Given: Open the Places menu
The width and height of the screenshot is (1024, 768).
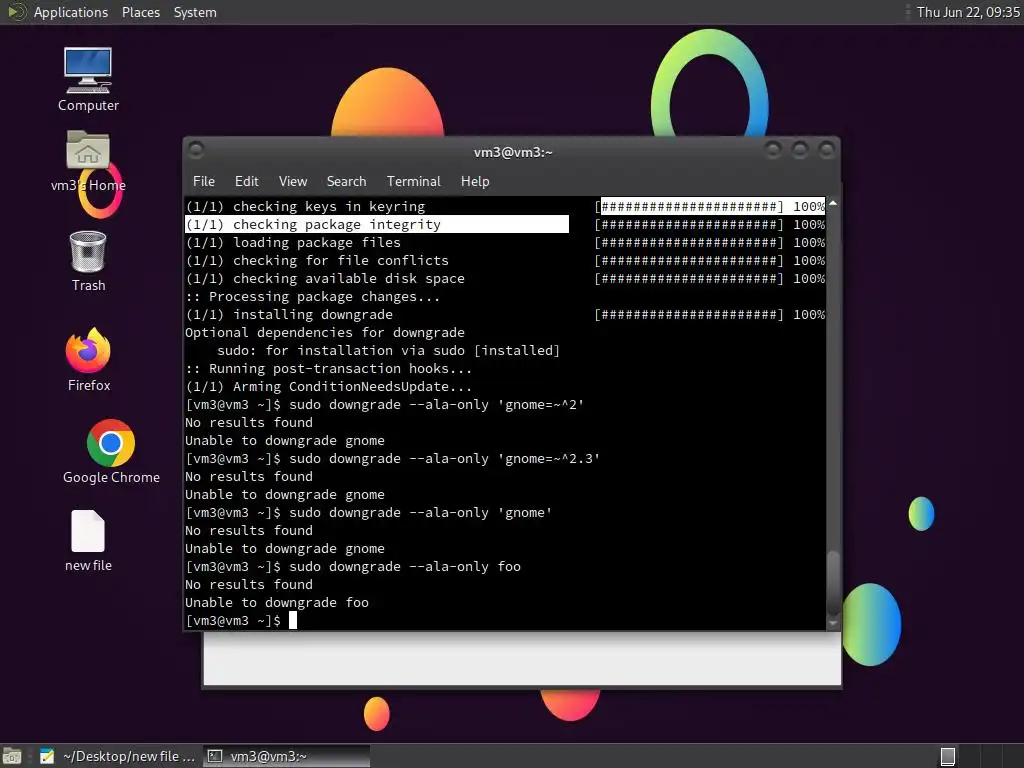Looking at the screenshot, I should (x=140, y=12).
